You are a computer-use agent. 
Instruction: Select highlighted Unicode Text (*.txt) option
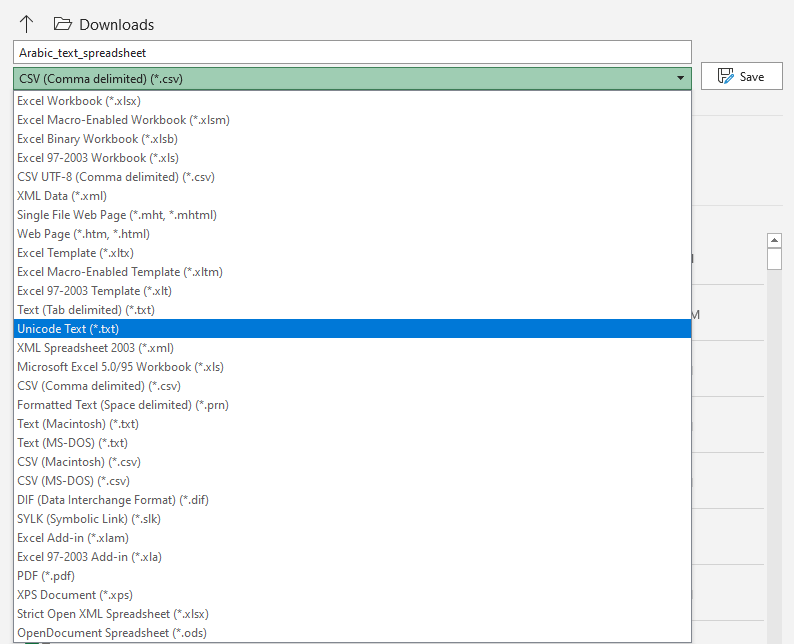tap(352, 329)
